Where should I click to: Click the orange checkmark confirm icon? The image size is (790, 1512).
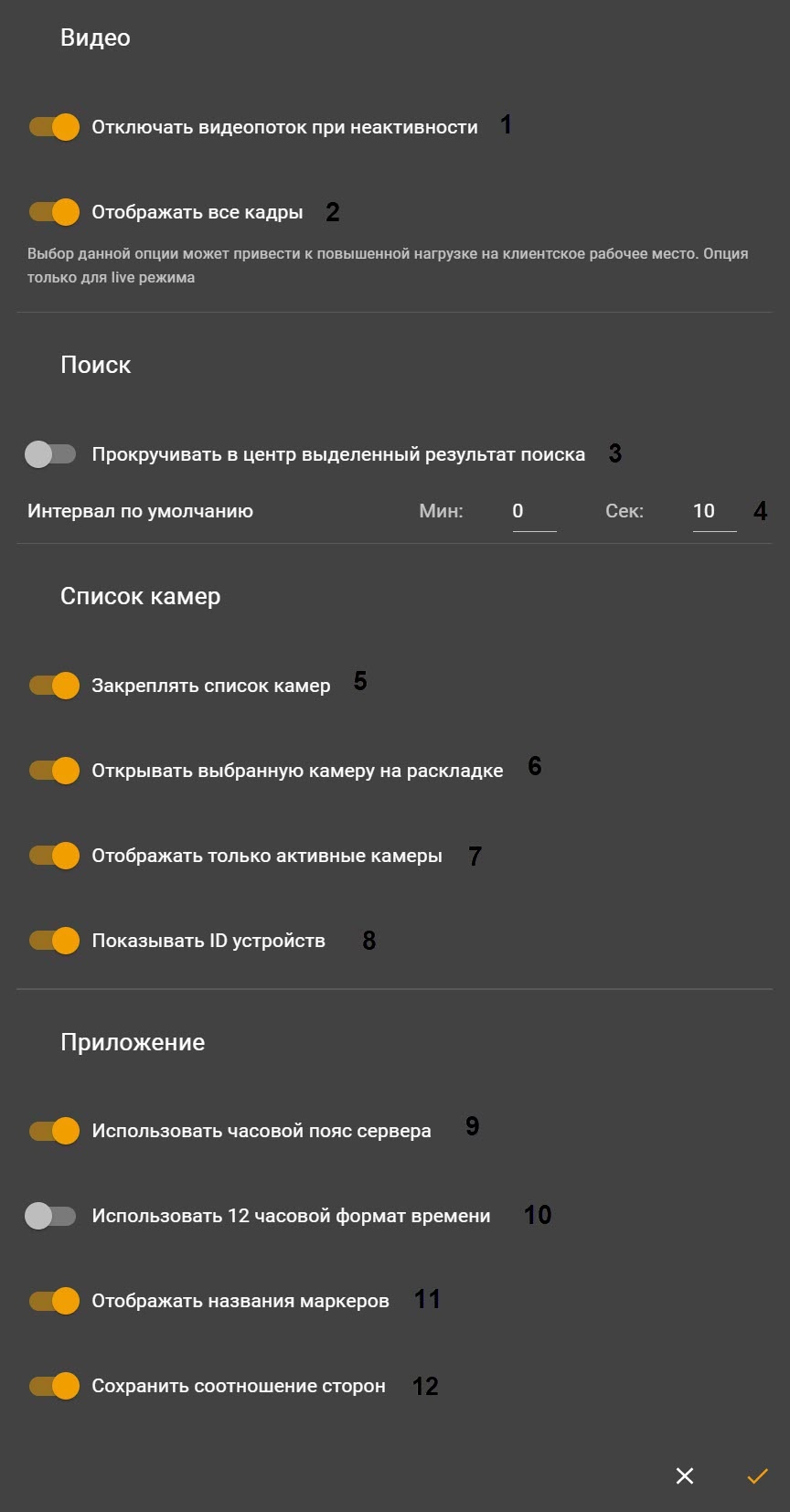[757, 1475]
